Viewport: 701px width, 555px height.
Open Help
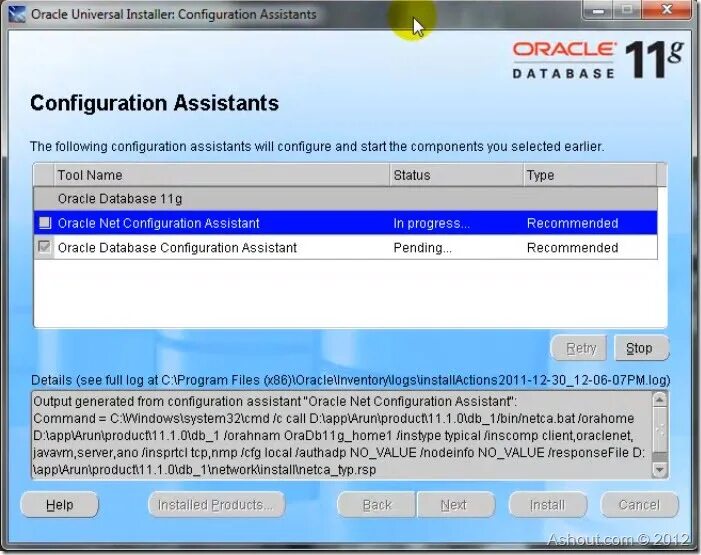point(59,505)
